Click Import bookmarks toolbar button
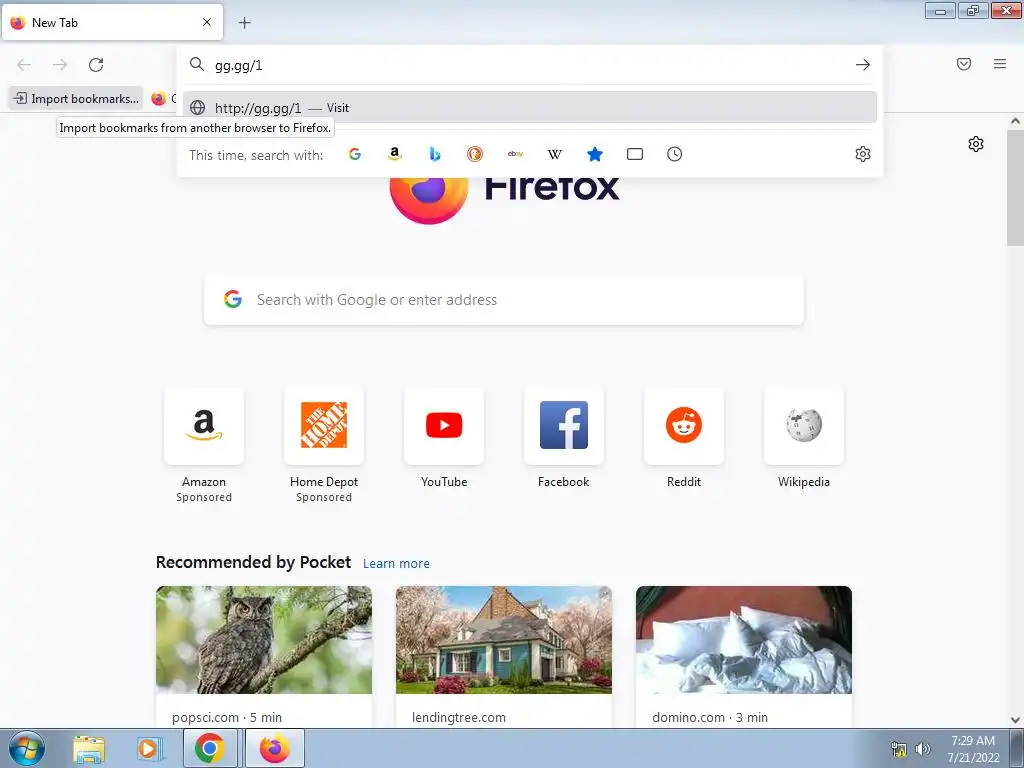 (76, 99)
